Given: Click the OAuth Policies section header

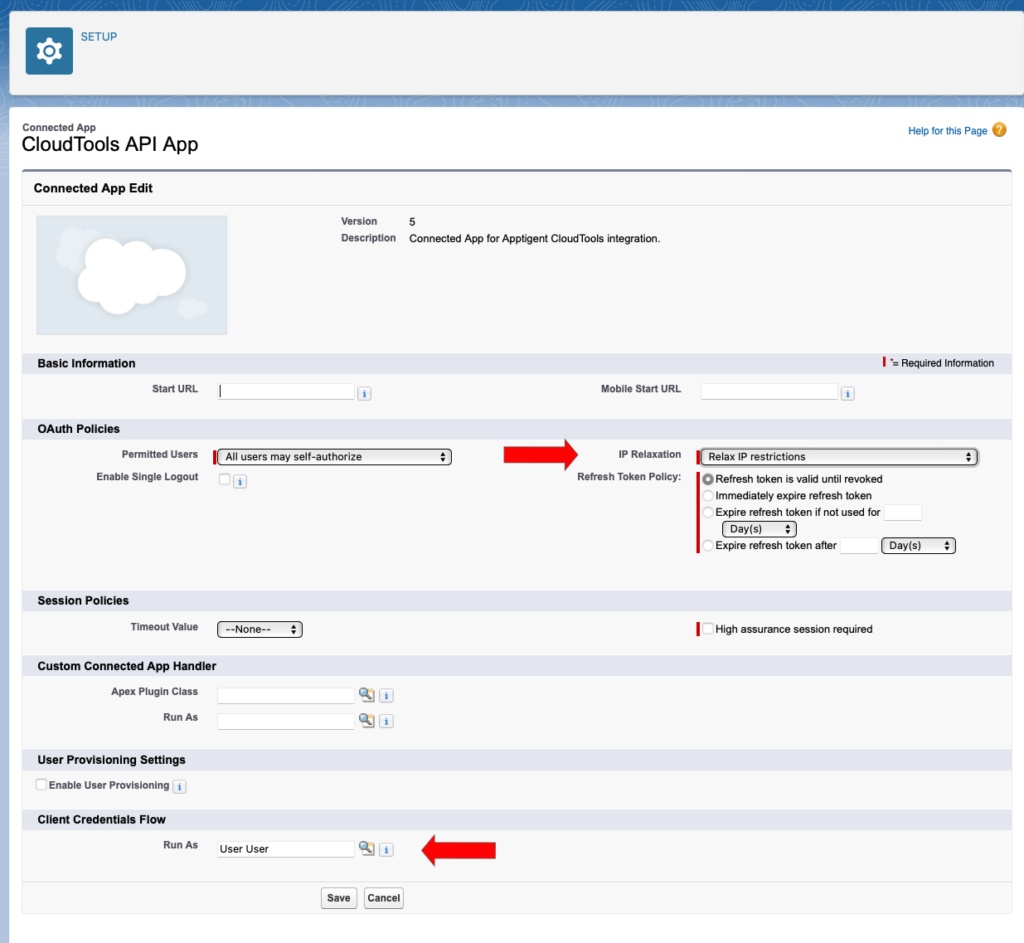Looking at the screenshot, I should [x=78, y=429].
